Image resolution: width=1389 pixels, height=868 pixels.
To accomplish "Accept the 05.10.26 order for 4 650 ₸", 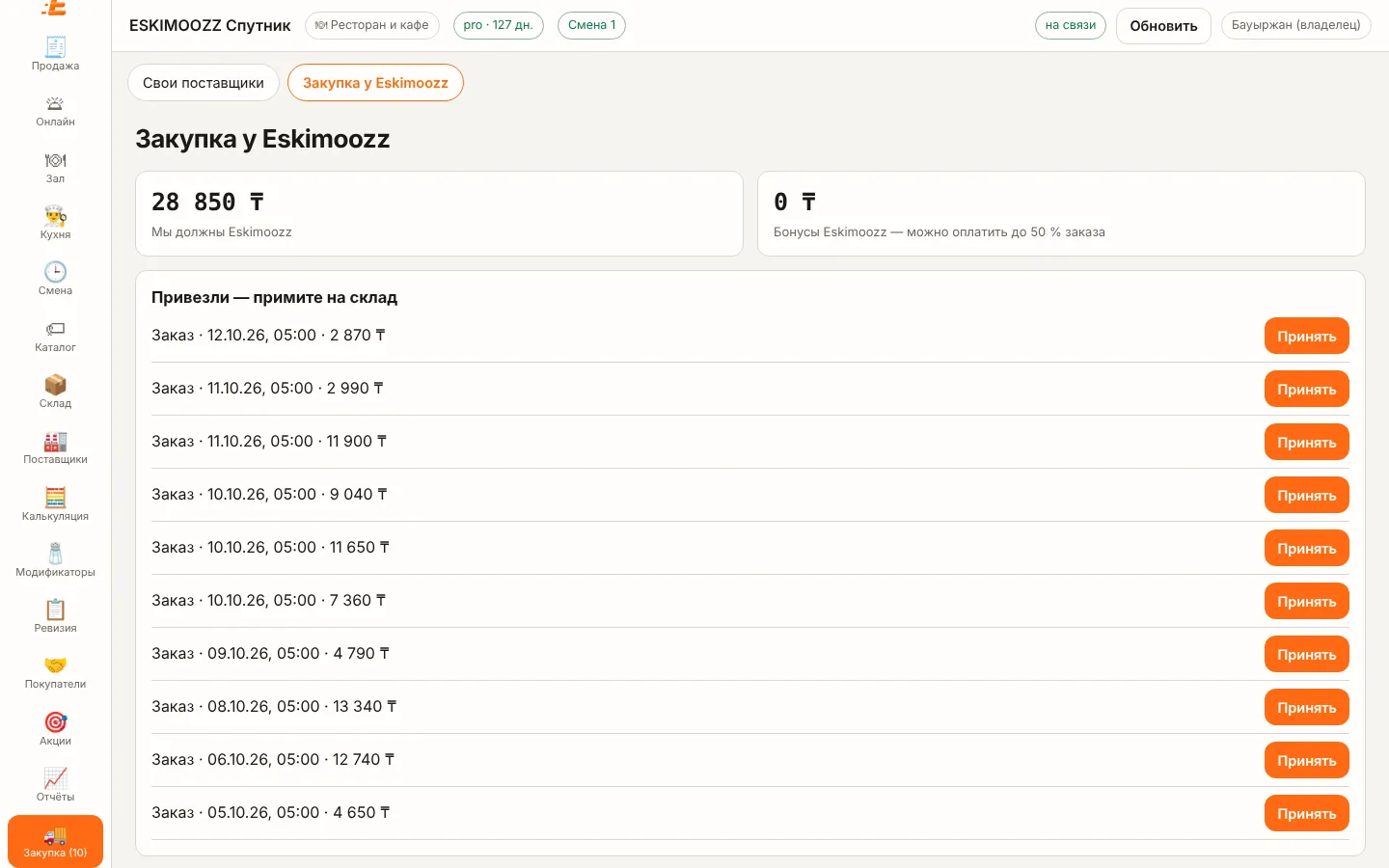I will [1306, 814].
